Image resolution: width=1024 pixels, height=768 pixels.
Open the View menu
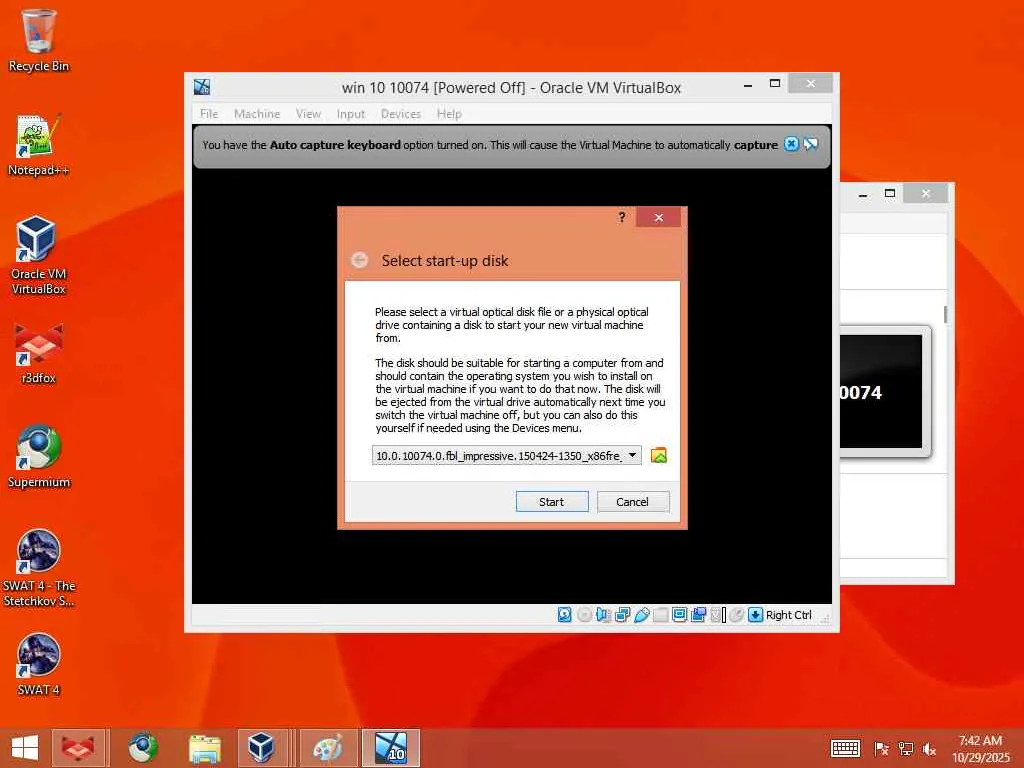(308, 114)
